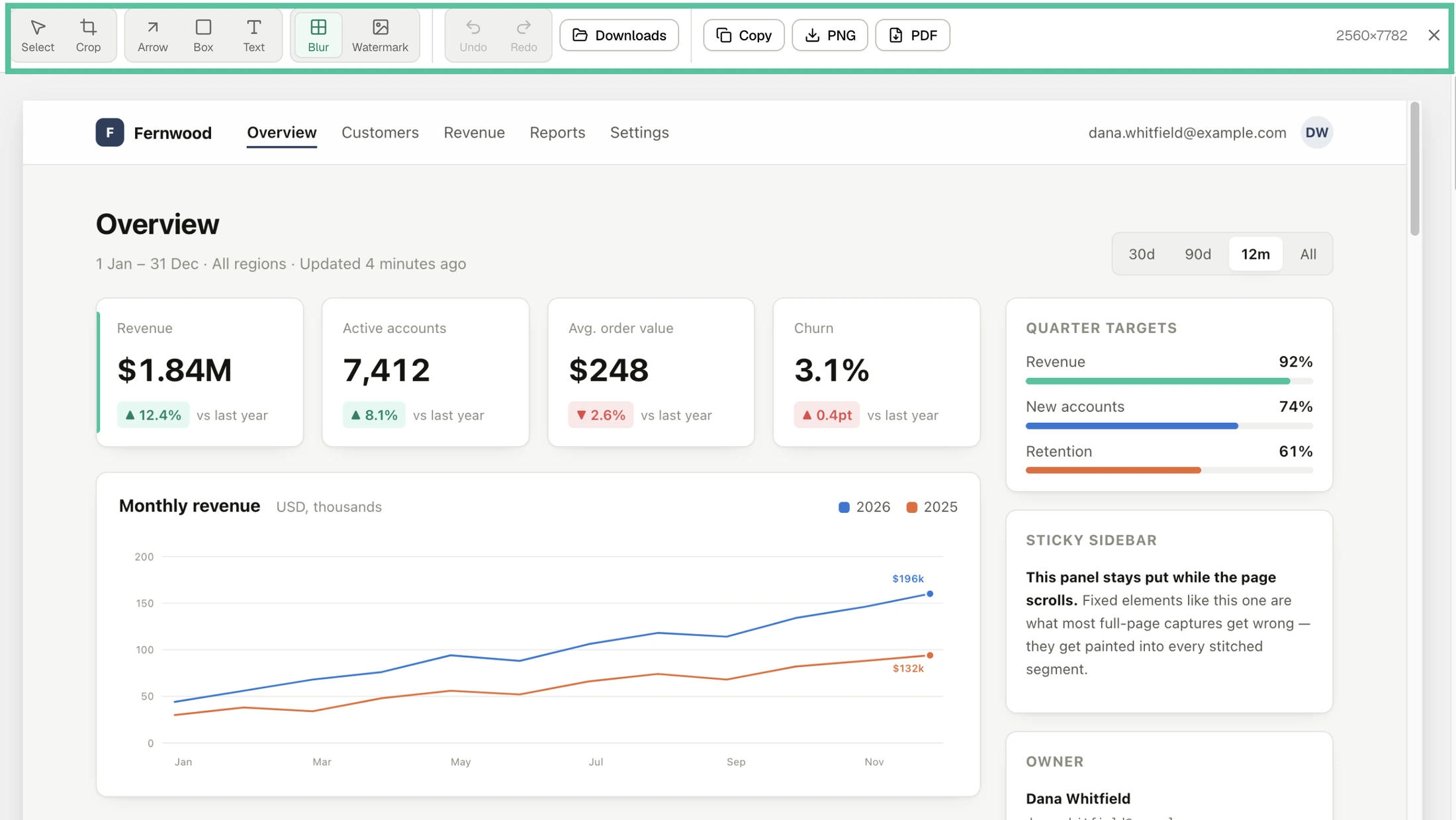Export the capture as PDF
This screenshot has width=1456, height=820.
coord(913,35)
